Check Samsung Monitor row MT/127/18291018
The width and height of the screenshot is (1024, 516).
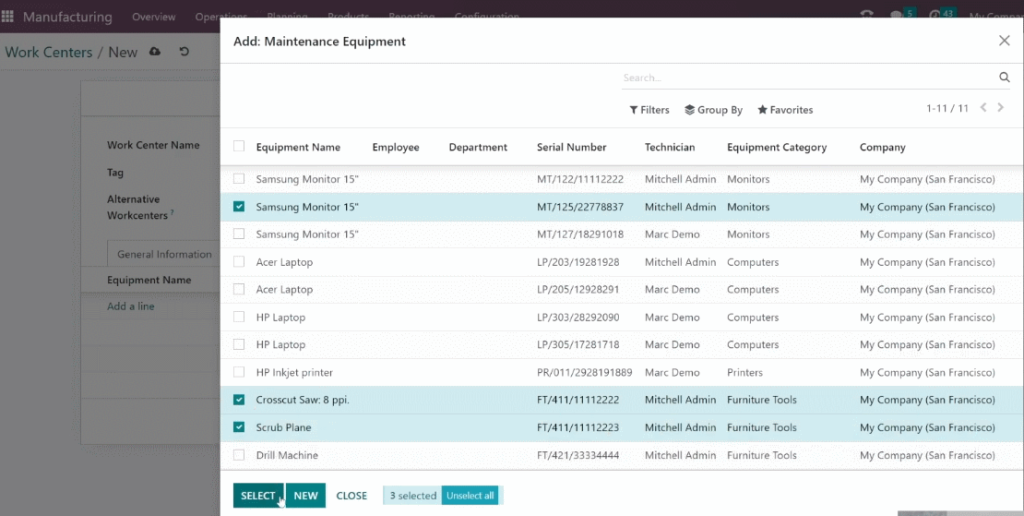pos(239,234)
